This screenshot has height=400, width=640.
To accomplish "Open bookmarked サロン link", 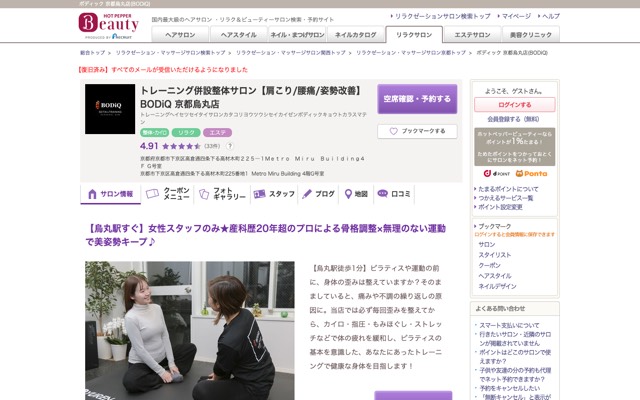I will coord(487,244).
